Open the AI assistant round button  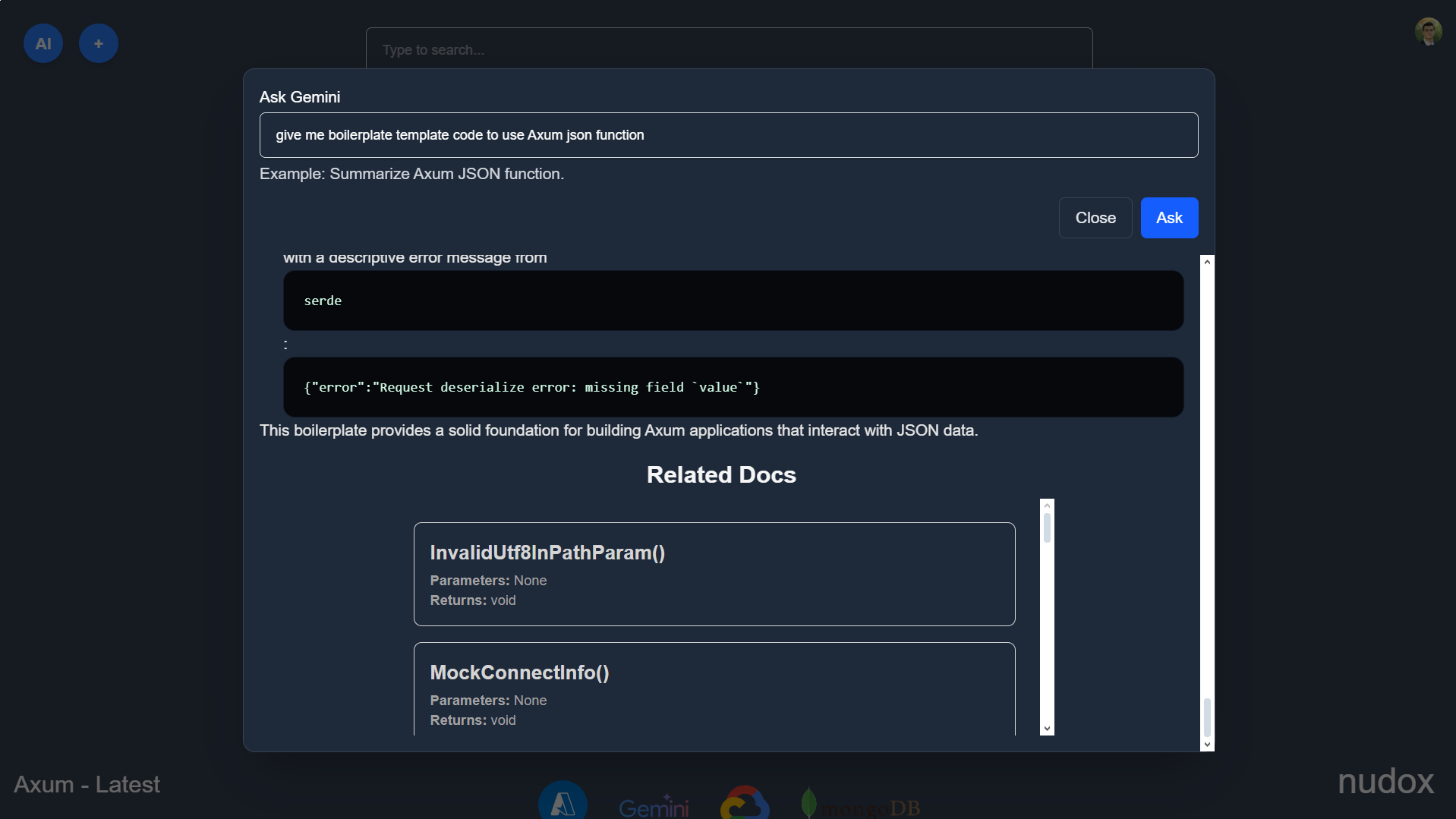tap(43, 43)
